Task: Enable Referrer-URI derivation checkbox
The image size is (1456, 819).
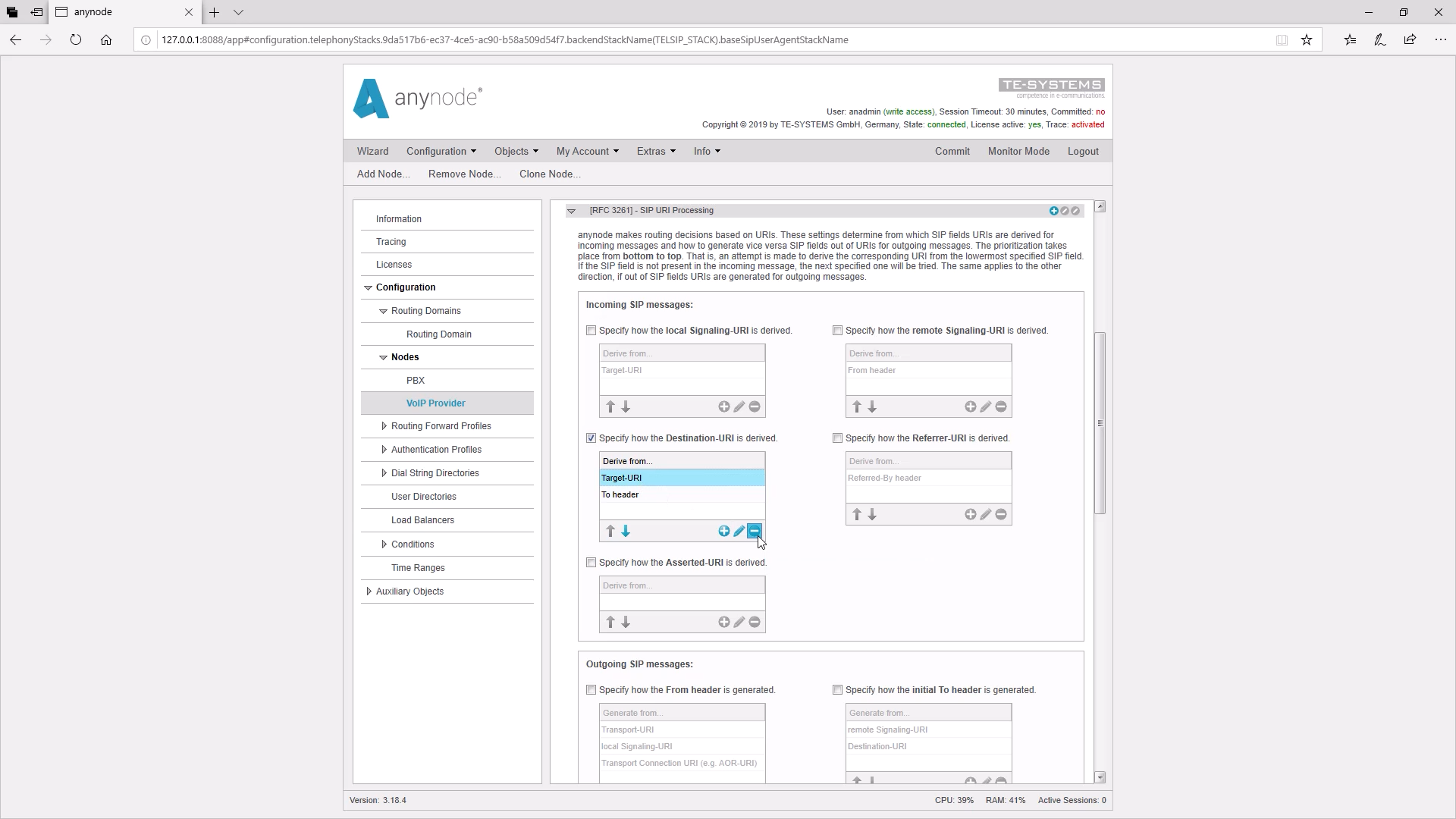Action: click(x=837, y=438)
